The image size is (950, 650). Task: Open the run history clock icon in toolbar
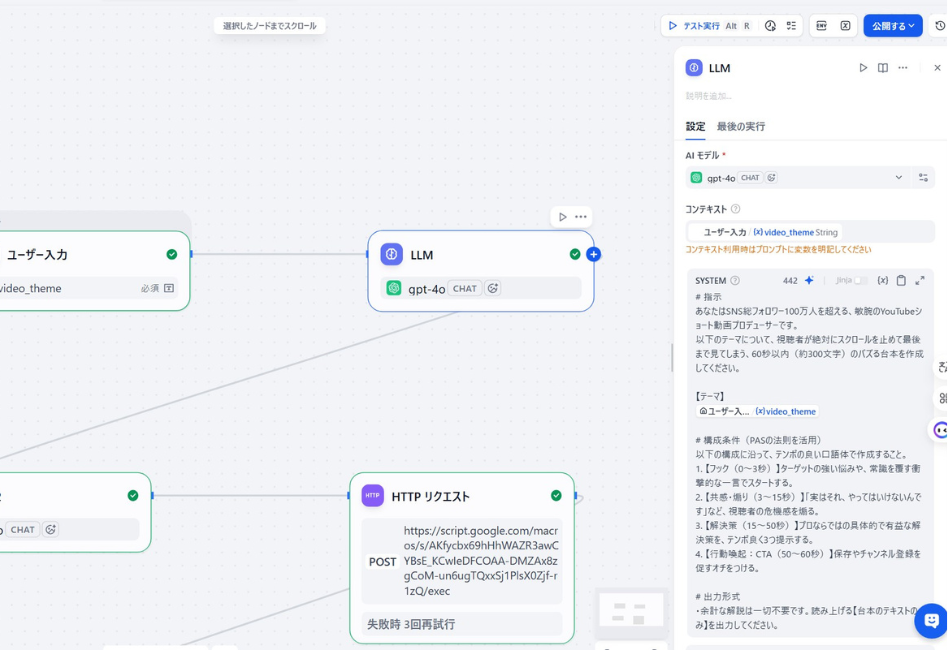pos(770,26)
